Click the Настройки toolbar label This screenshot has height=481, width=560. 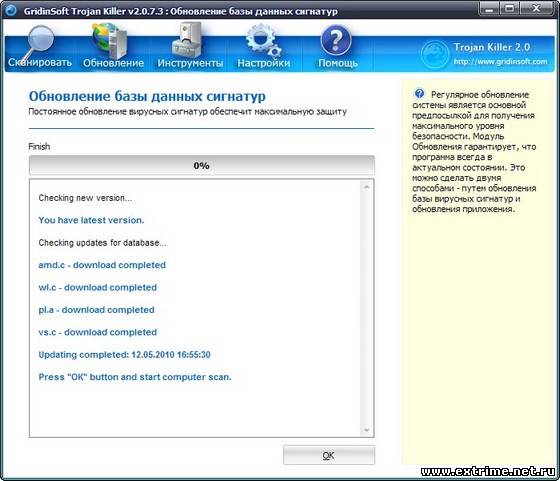(x=264, y=63)
